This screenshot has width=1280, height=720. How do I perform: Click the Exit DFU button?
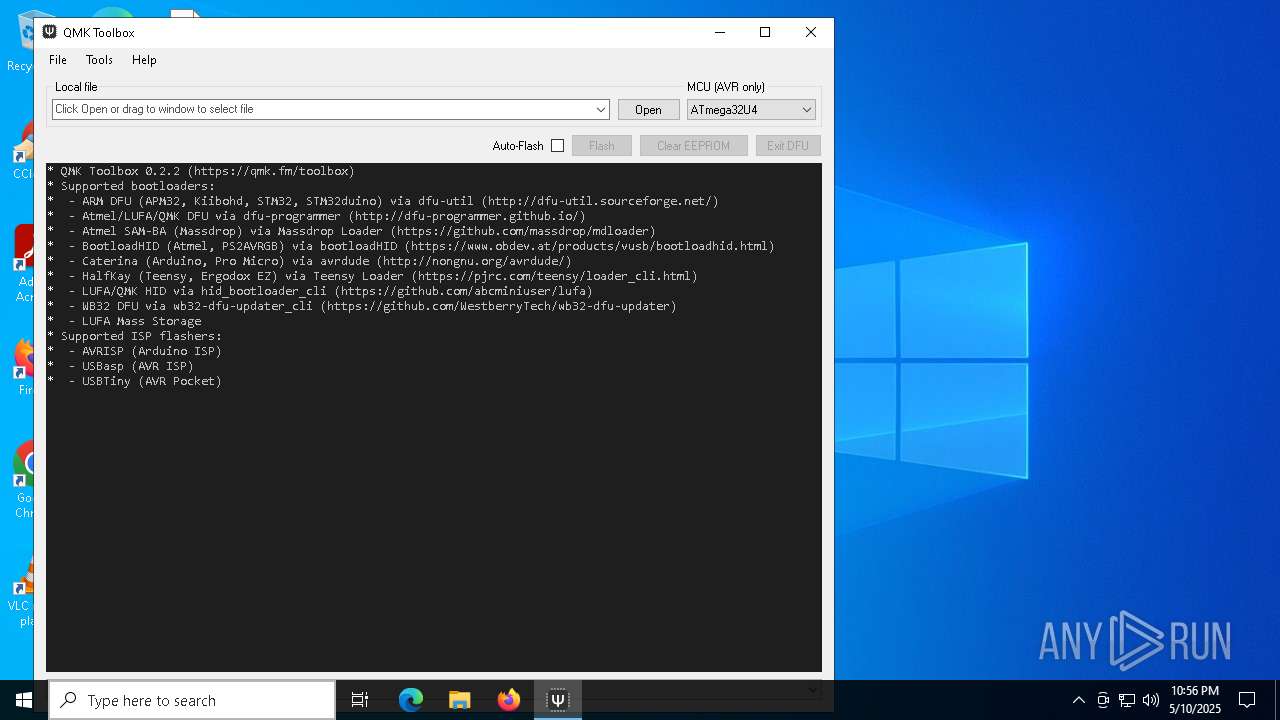coord(788,146)
